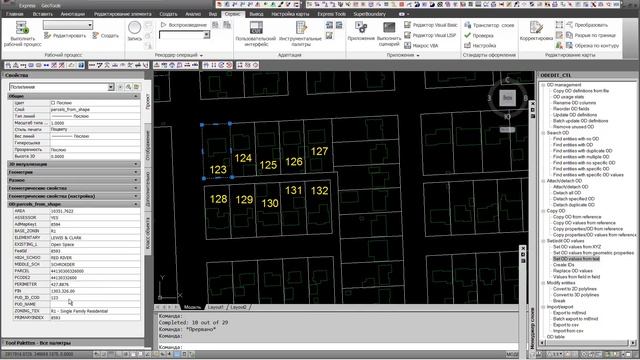Click the Воспроизведение play icon
The height and width of the screenshot is (360, 640).
(x=164, y=25)
